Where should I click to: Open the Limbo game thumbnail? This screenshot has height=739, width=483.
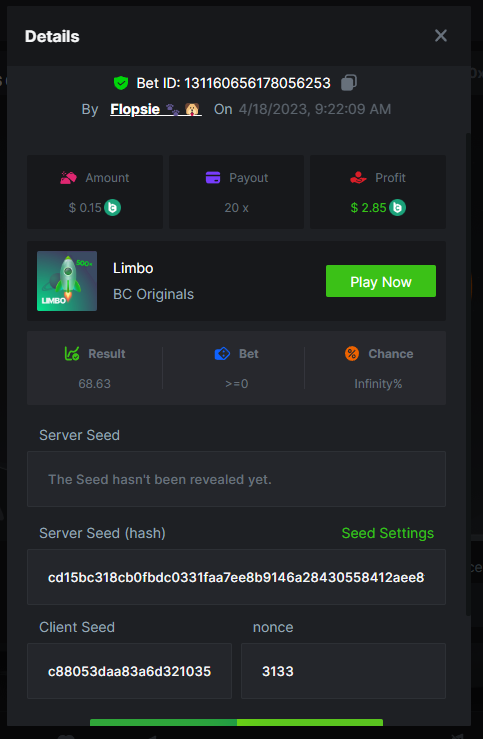pyautogui.click(x=67, y=281)
